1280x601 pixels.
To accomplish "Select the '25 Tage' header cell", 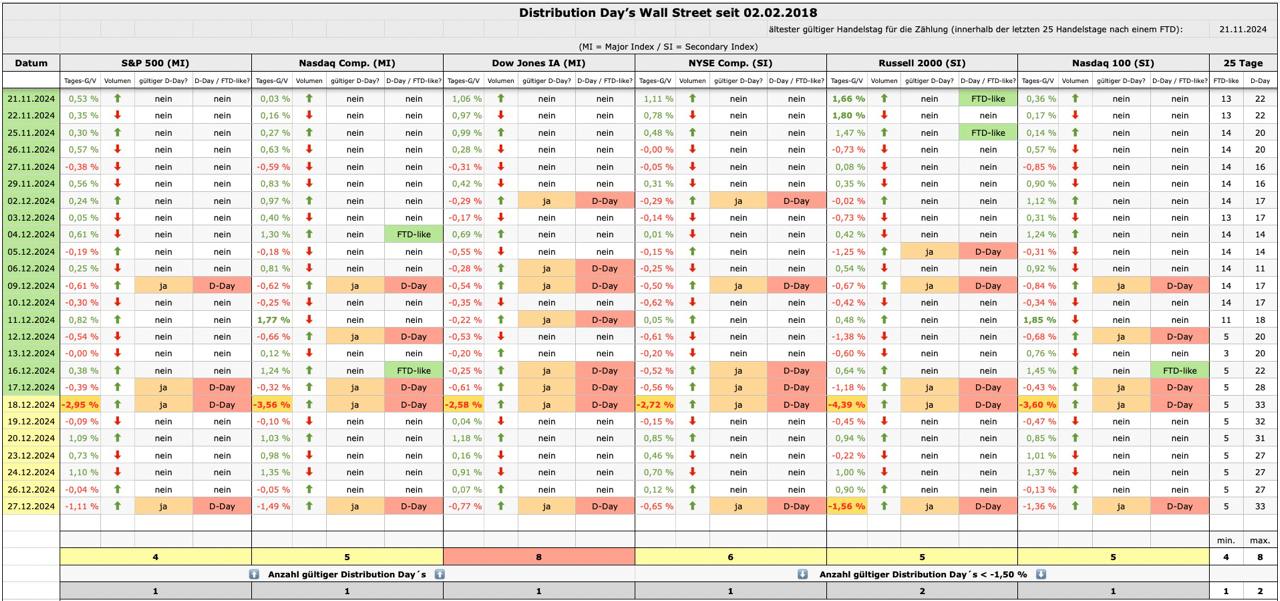I will [1244, 63].
